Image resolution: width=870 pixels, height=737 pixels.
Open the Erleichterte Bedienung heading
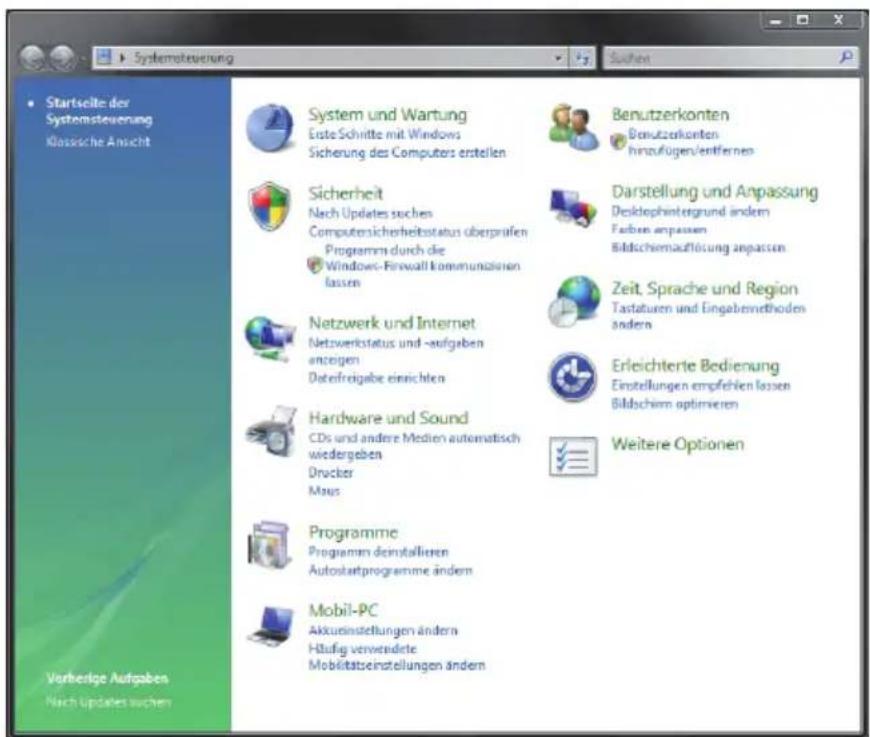pyautogui.click(x=695, y=366)
